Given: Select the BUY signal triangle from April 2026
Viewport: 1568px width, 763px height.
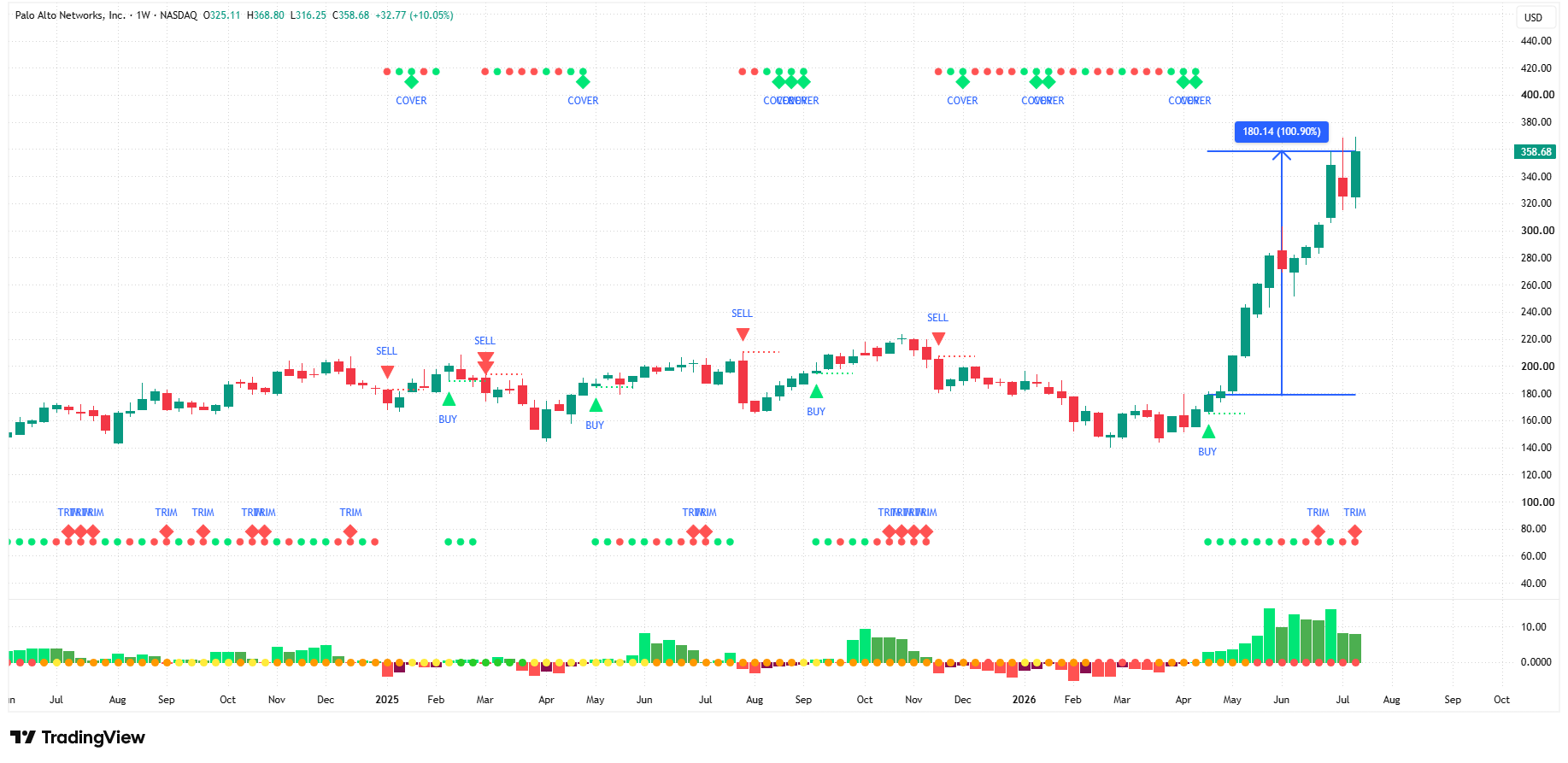Looking at the screenshot, I should [1208, 431].
